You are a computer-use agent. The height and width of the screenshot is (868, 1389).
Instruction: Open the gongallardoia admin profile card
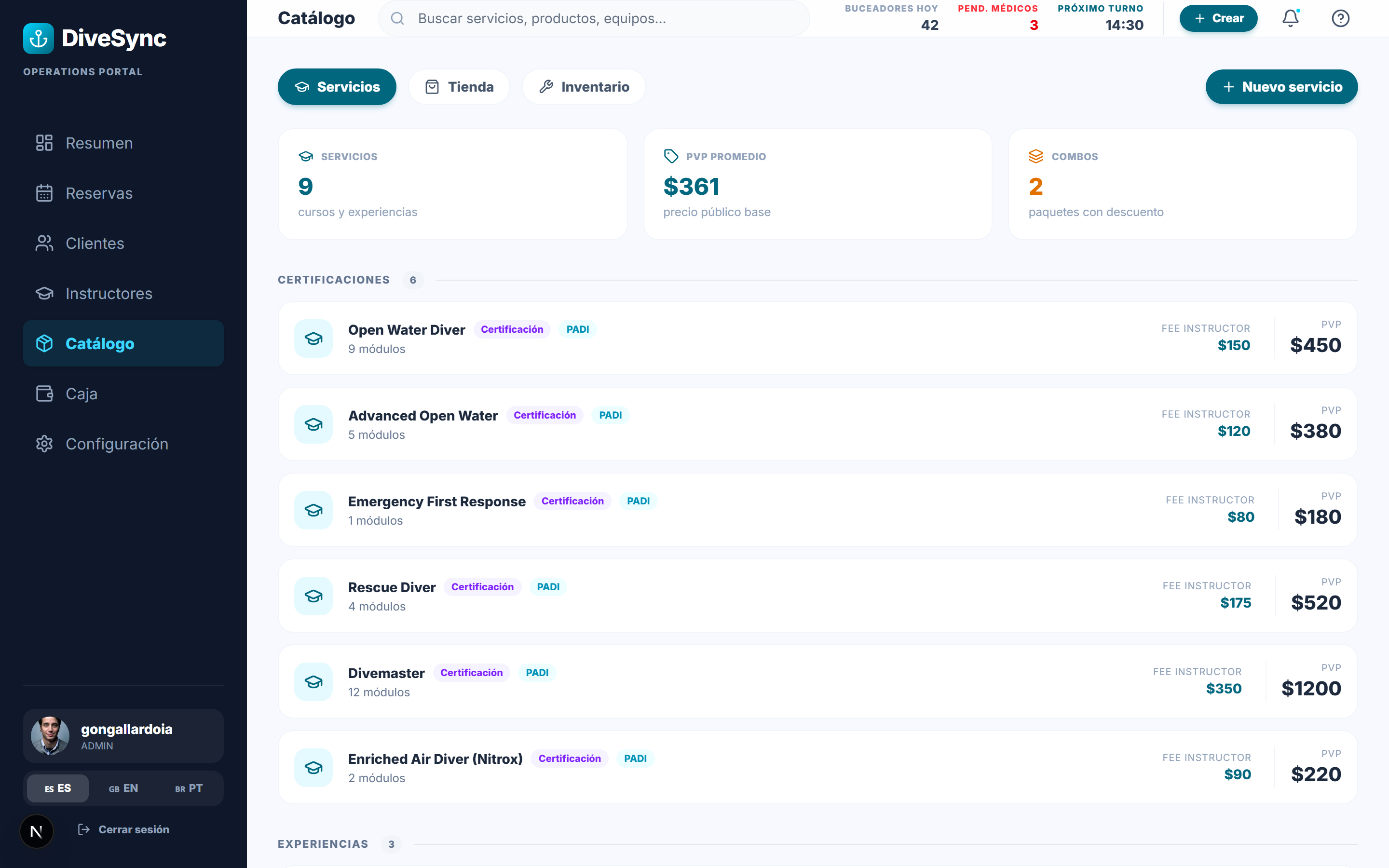(123, 735)
